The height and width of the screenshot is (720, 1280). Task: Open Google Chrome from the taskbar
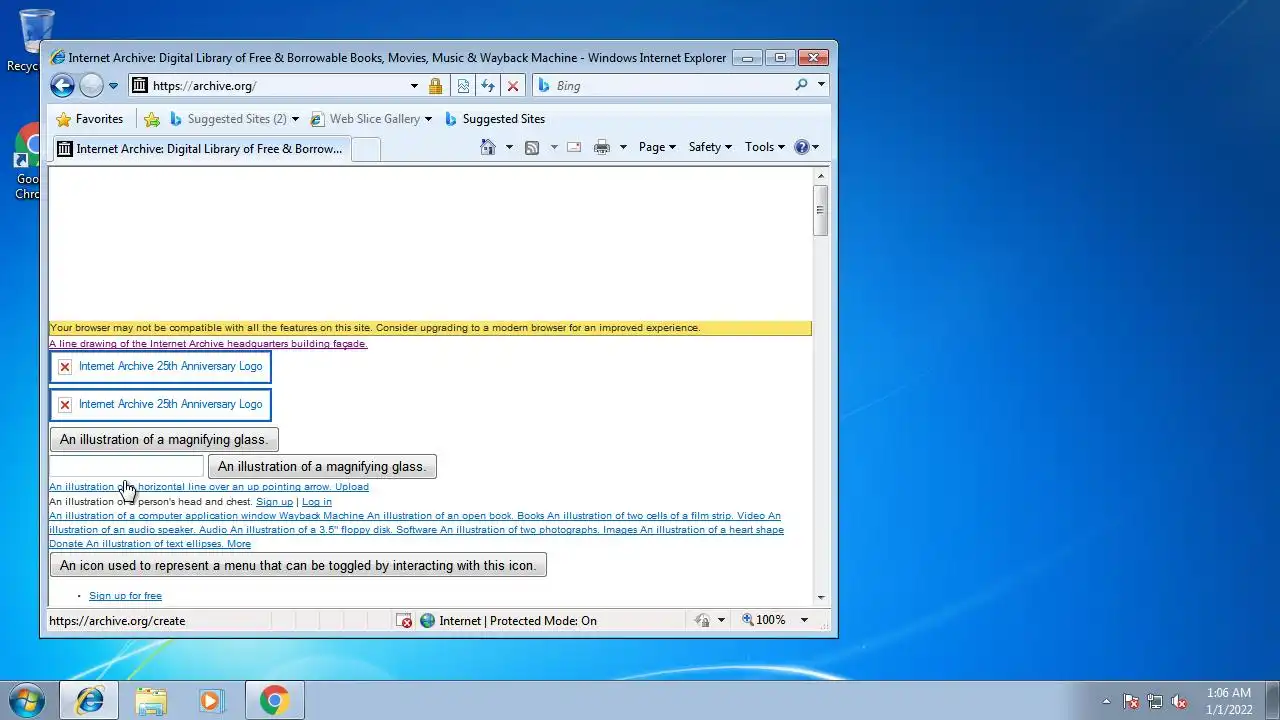pos(274,700)
